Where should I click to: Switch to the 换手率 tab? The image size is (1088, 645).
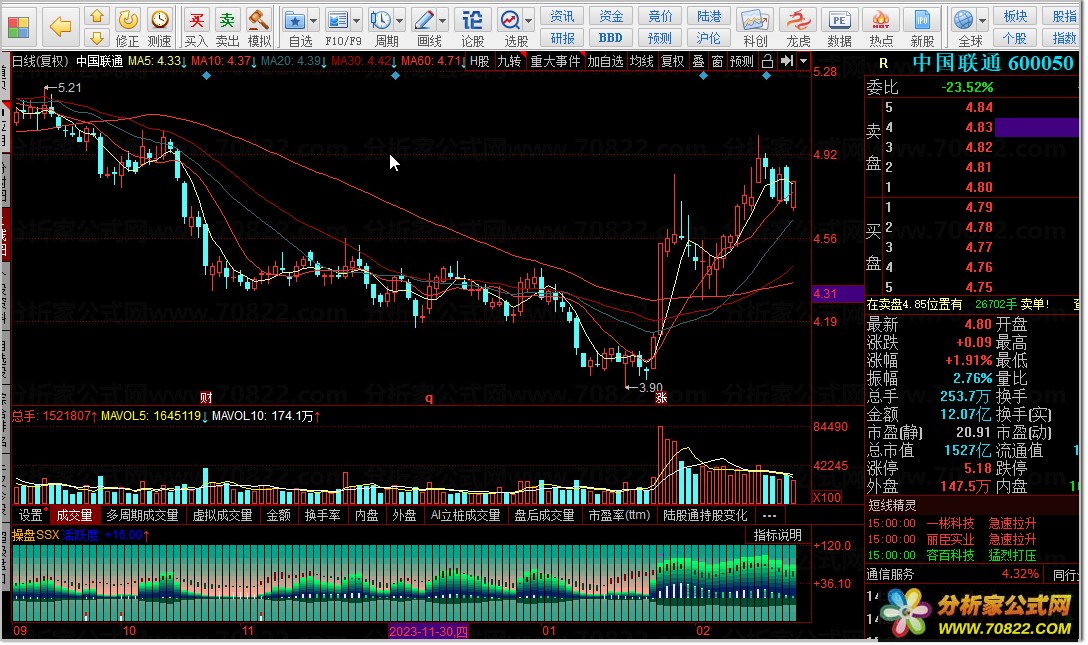coord(323,515)
